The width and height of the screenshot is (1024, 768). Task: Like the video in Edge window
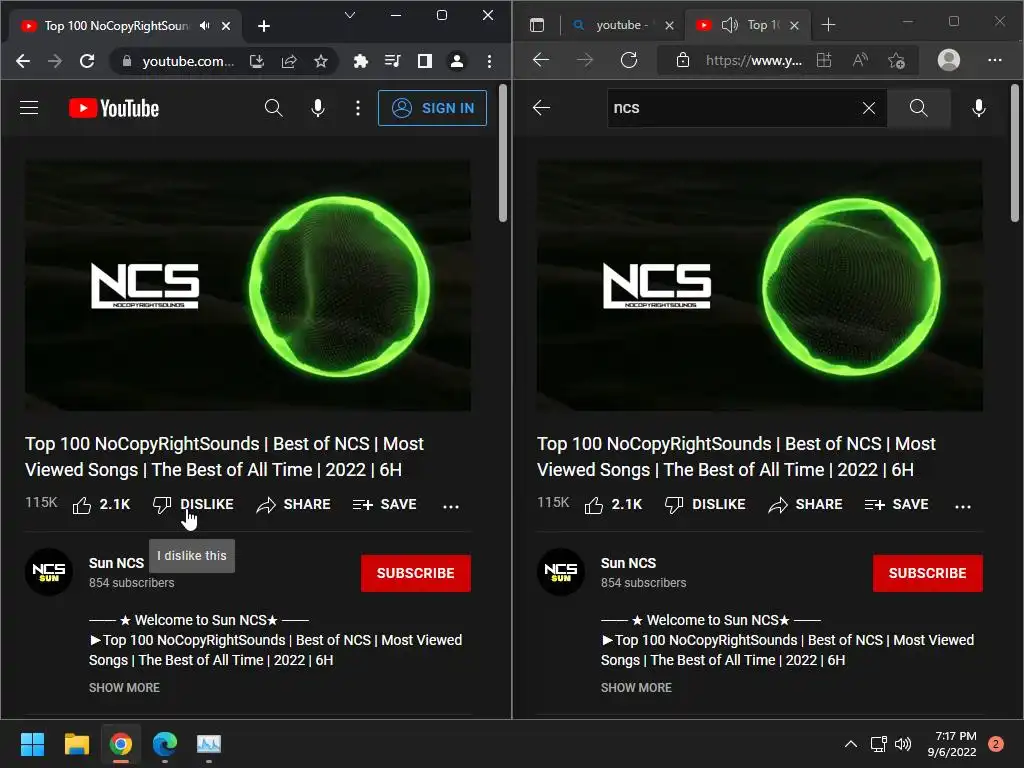click(613, 505)
